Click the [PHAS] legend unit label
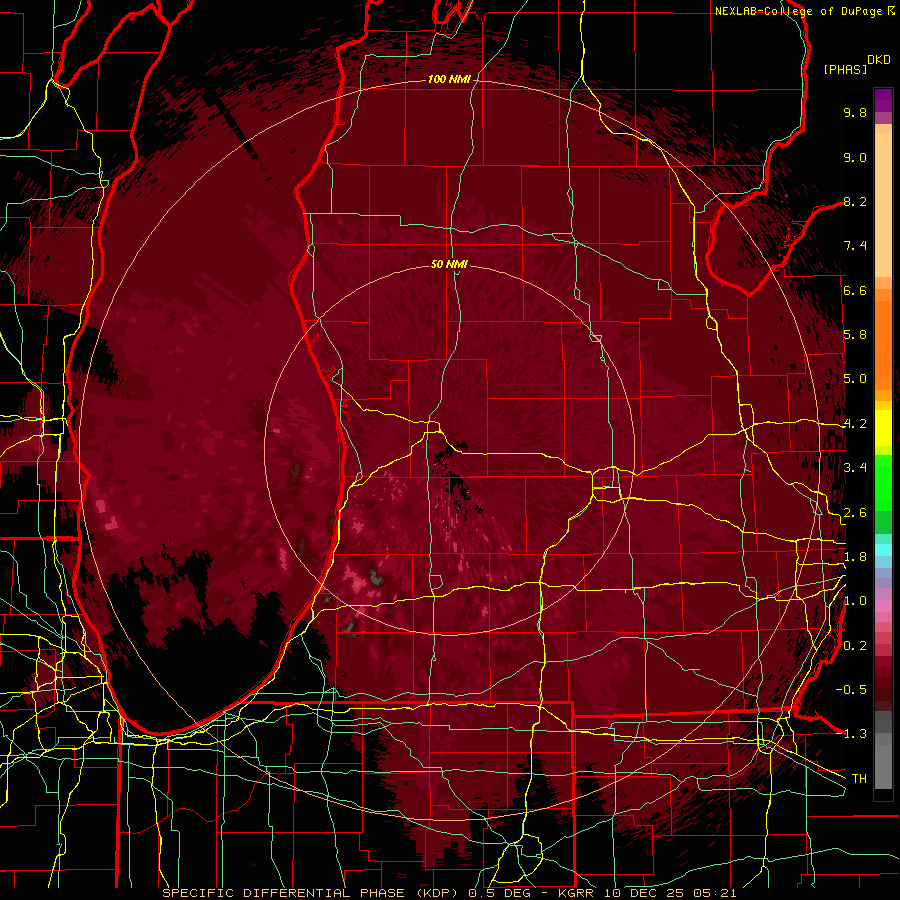The image size is (900, 900). 845,70
